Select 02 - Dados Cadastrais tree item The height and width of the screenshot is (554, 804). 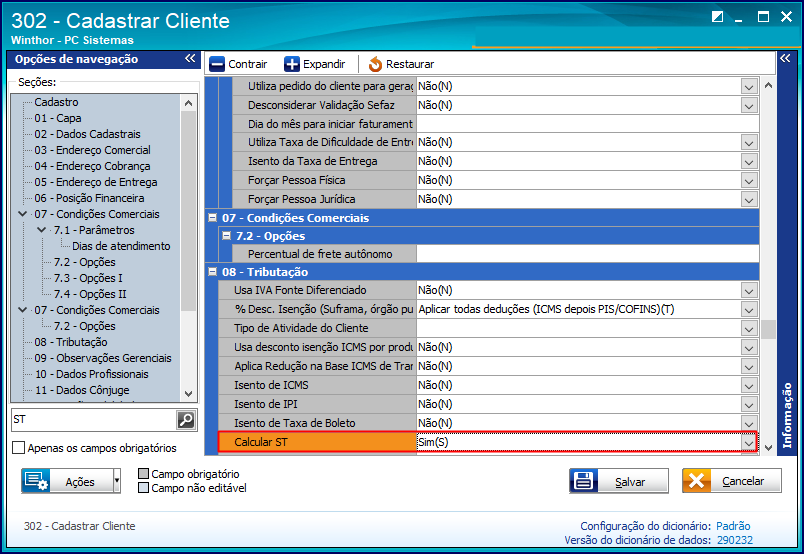pyautogui.click(x=87, y=134)
